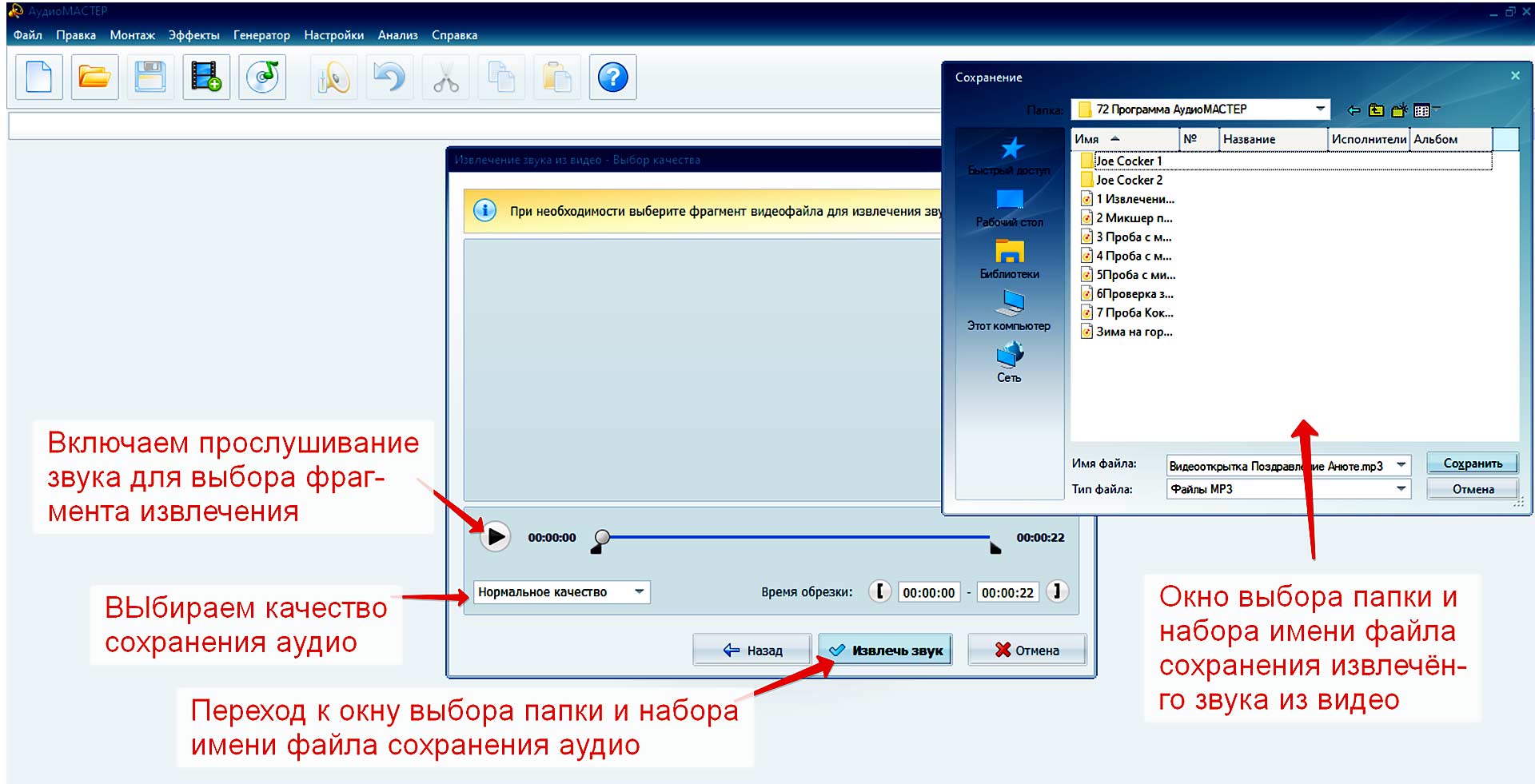Viewport: 1535px width, 784px height.
Task: Click the Извлечь звук button
Action: (x=886, y=650)
